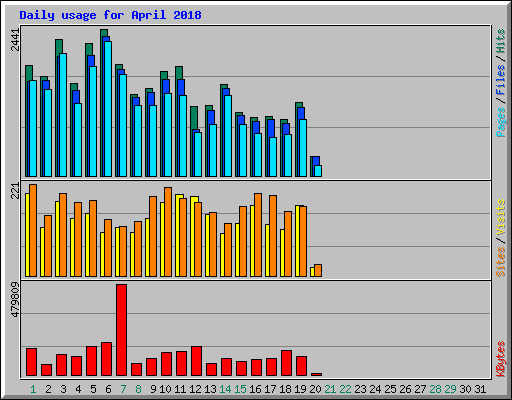Select green day 14 on the x-axis
This screenshot has height=400, width=512.
pos(225,389)
